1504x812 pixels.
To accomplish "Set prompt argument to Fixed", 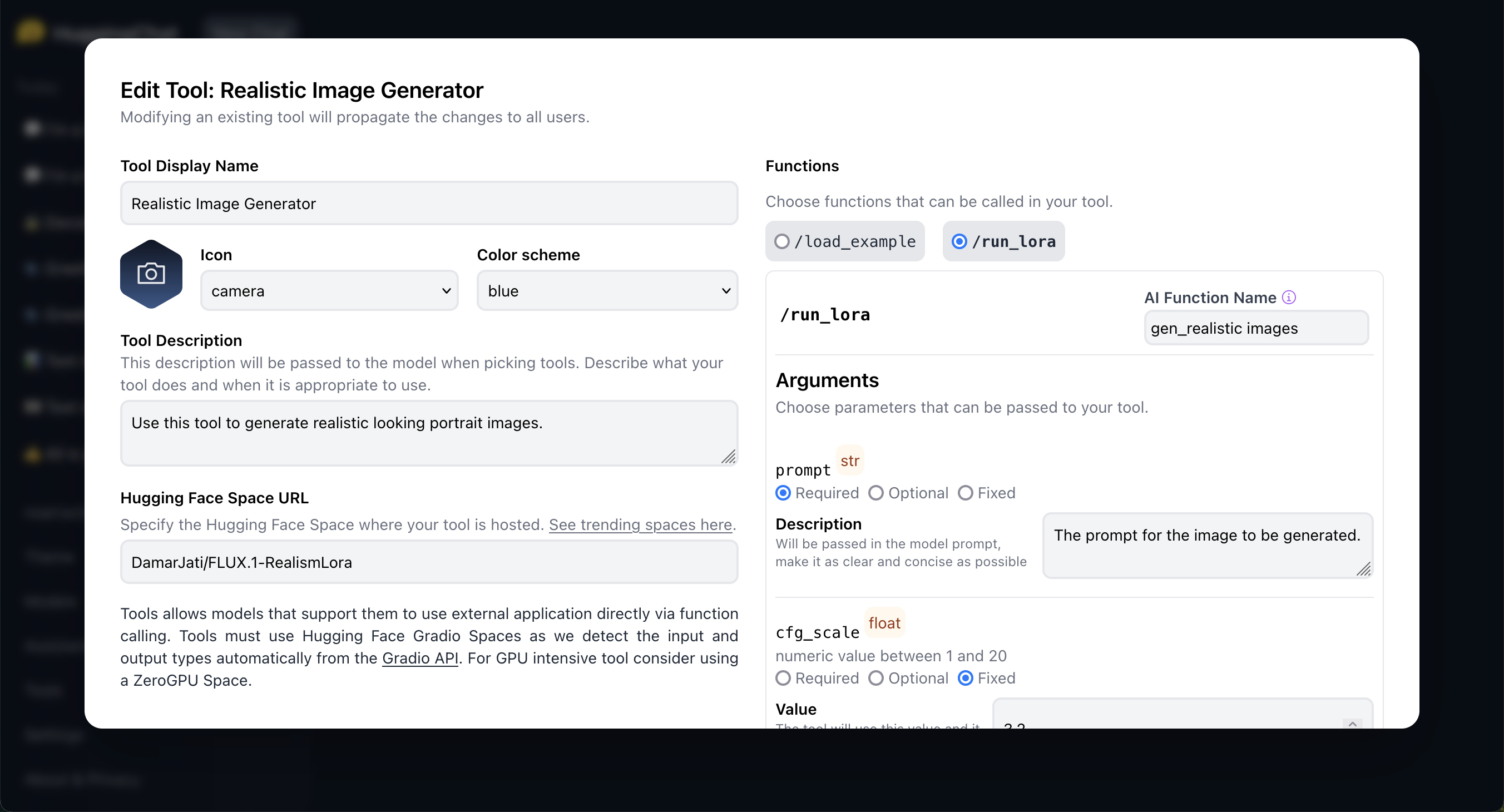I will 966,493.
